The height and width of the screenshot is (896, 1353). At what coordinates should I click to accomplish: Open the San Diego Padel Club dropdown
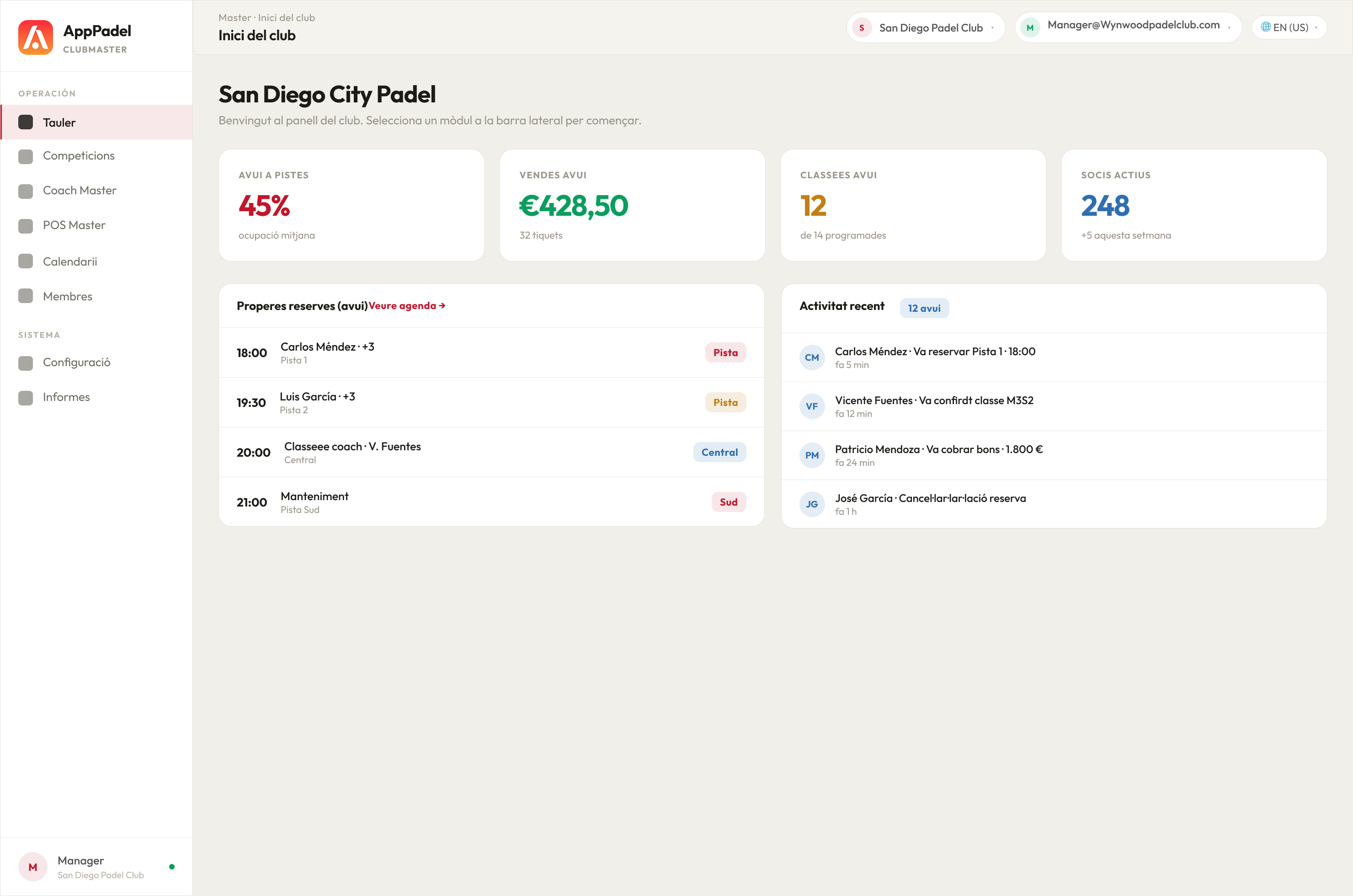coord(925,27)
